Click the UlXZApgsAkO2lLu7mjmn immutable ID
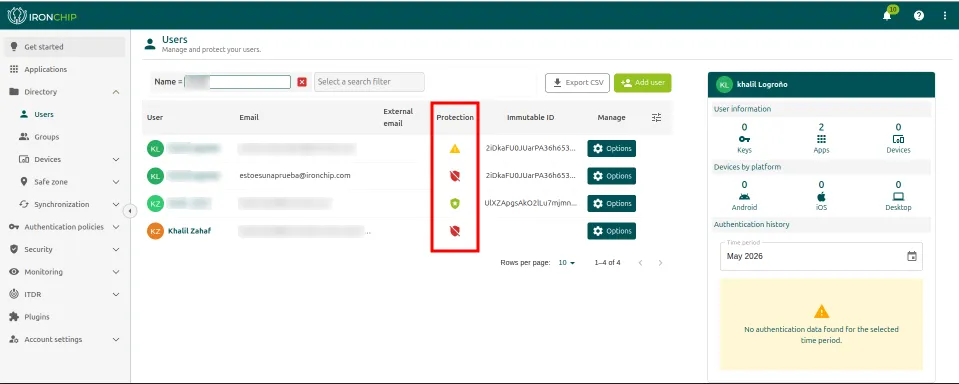 coord(530,203)
